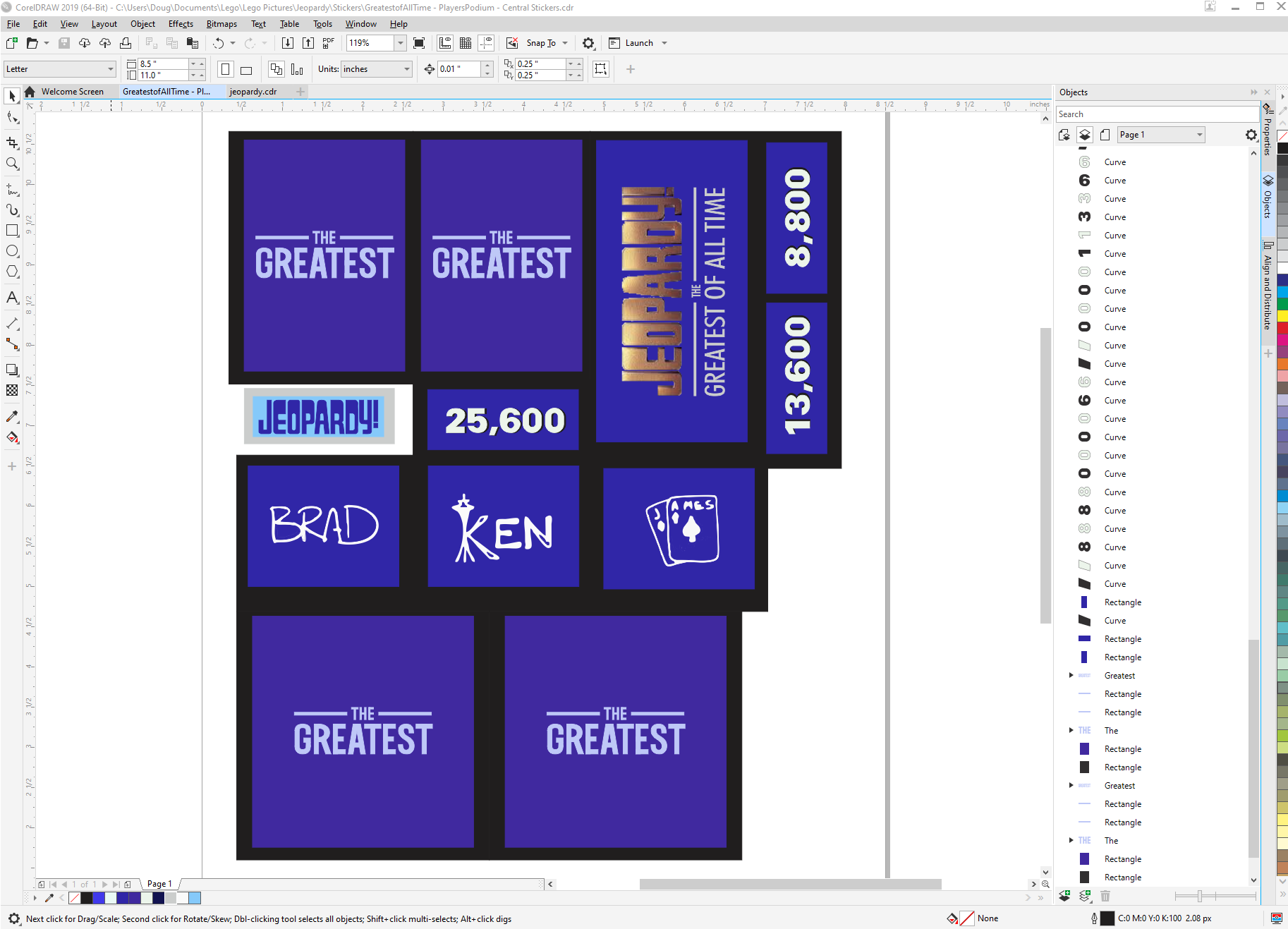
Task: Select the Rectangle tool
Action: coord(12,231)
